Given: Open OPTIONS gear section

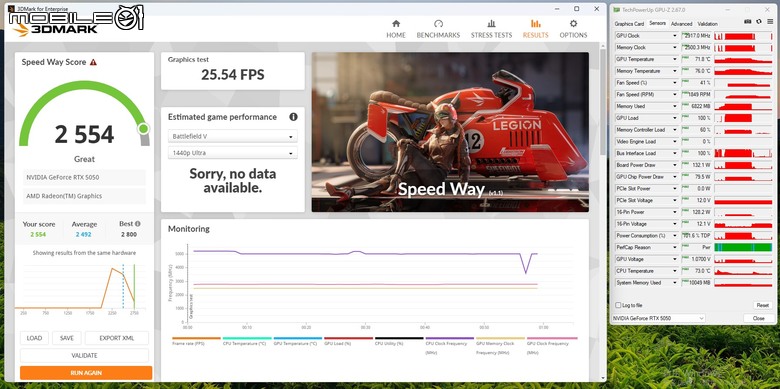Looking at the screenshot, I should [x=573, y=29].
